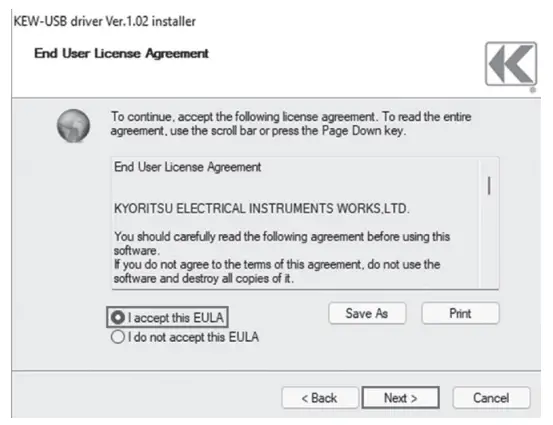Click the Kyoritsu K logo icon

511,64
